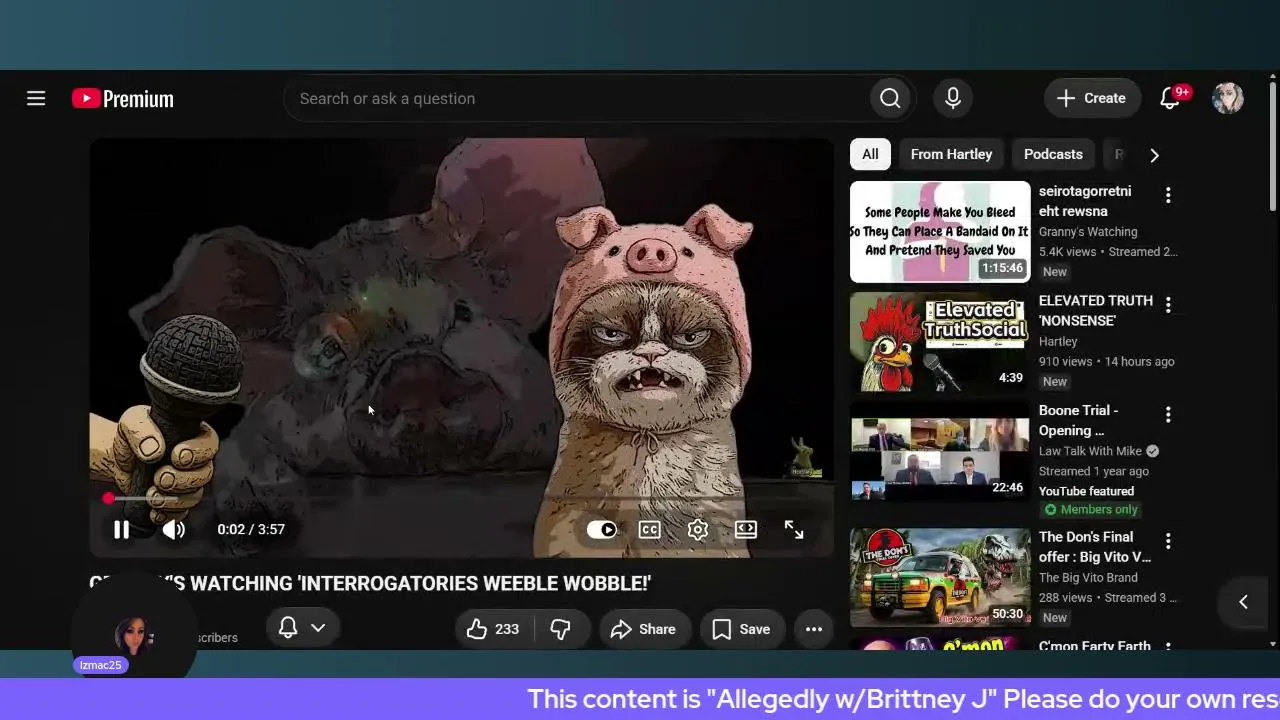Open options for seirotagorretni eht rewsna video
1280x720 pixels.
pyautogui.click(x=1168, y=195)
